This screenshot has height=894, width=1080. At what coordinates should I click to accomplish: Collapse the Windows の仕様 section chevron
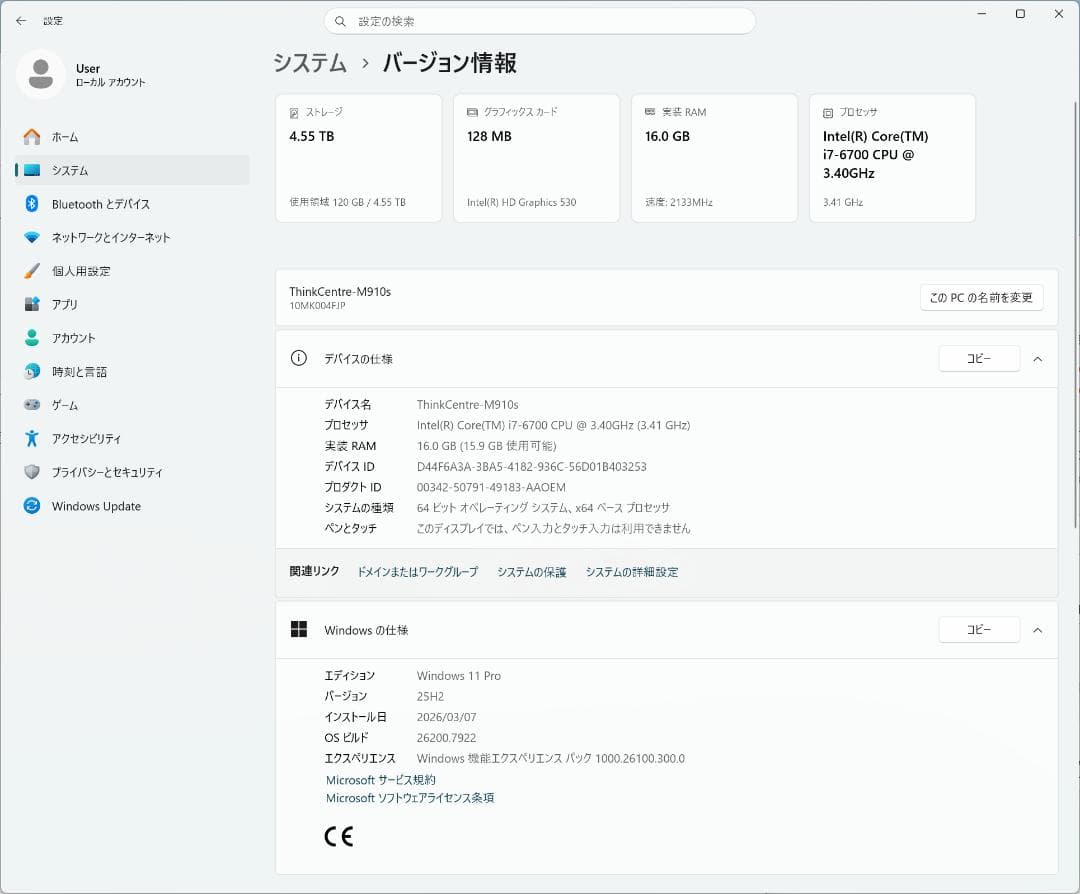(1037, 630)
